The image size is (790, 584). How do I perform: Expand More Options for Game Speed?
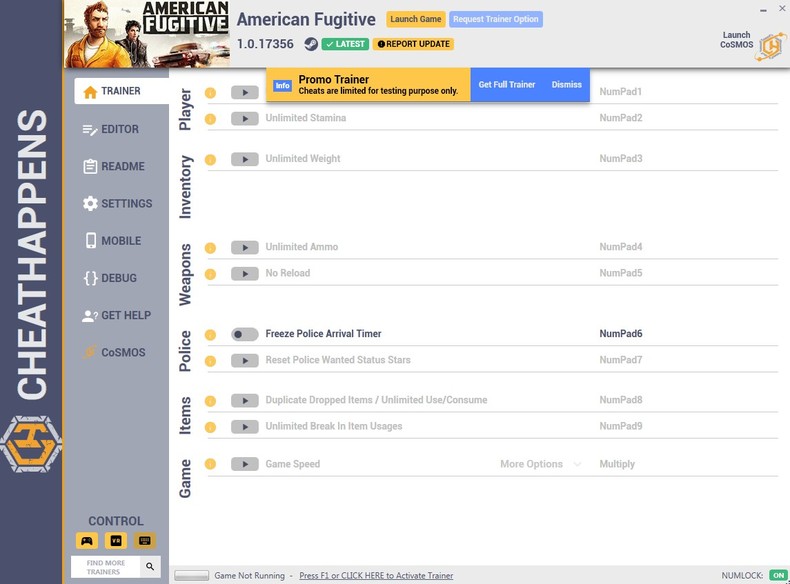[541, 464]
